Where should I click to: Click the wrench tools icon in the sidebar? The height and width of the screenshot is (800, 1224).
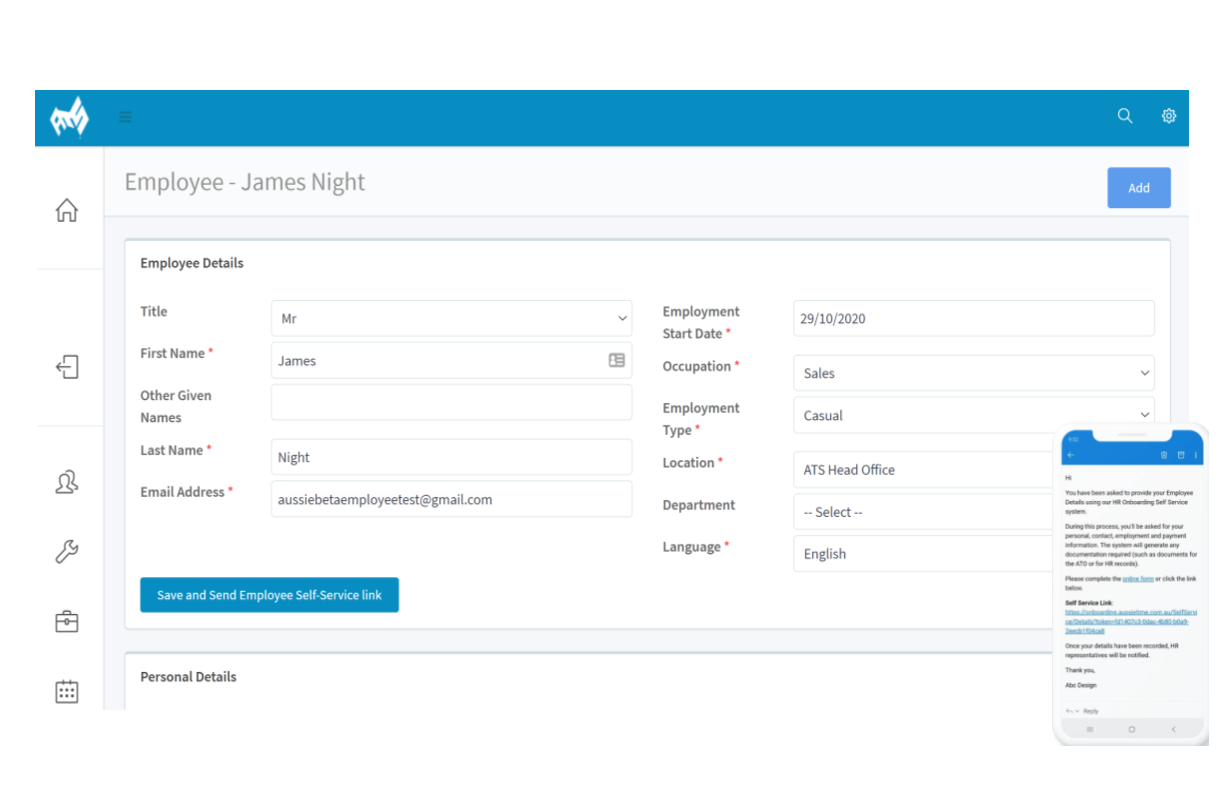67,551
